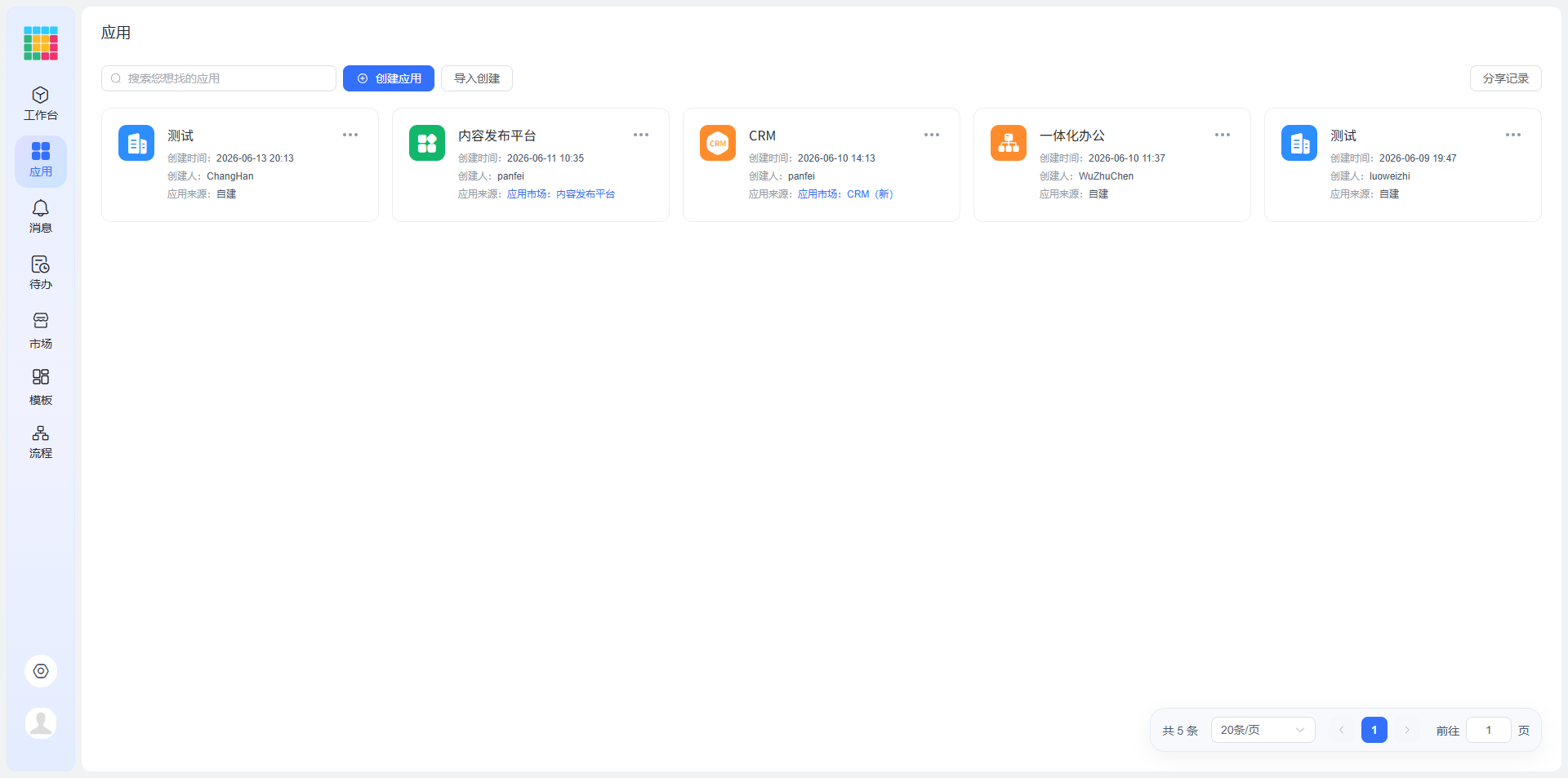Open the 模板 templates sidebar item

(41, 387)
